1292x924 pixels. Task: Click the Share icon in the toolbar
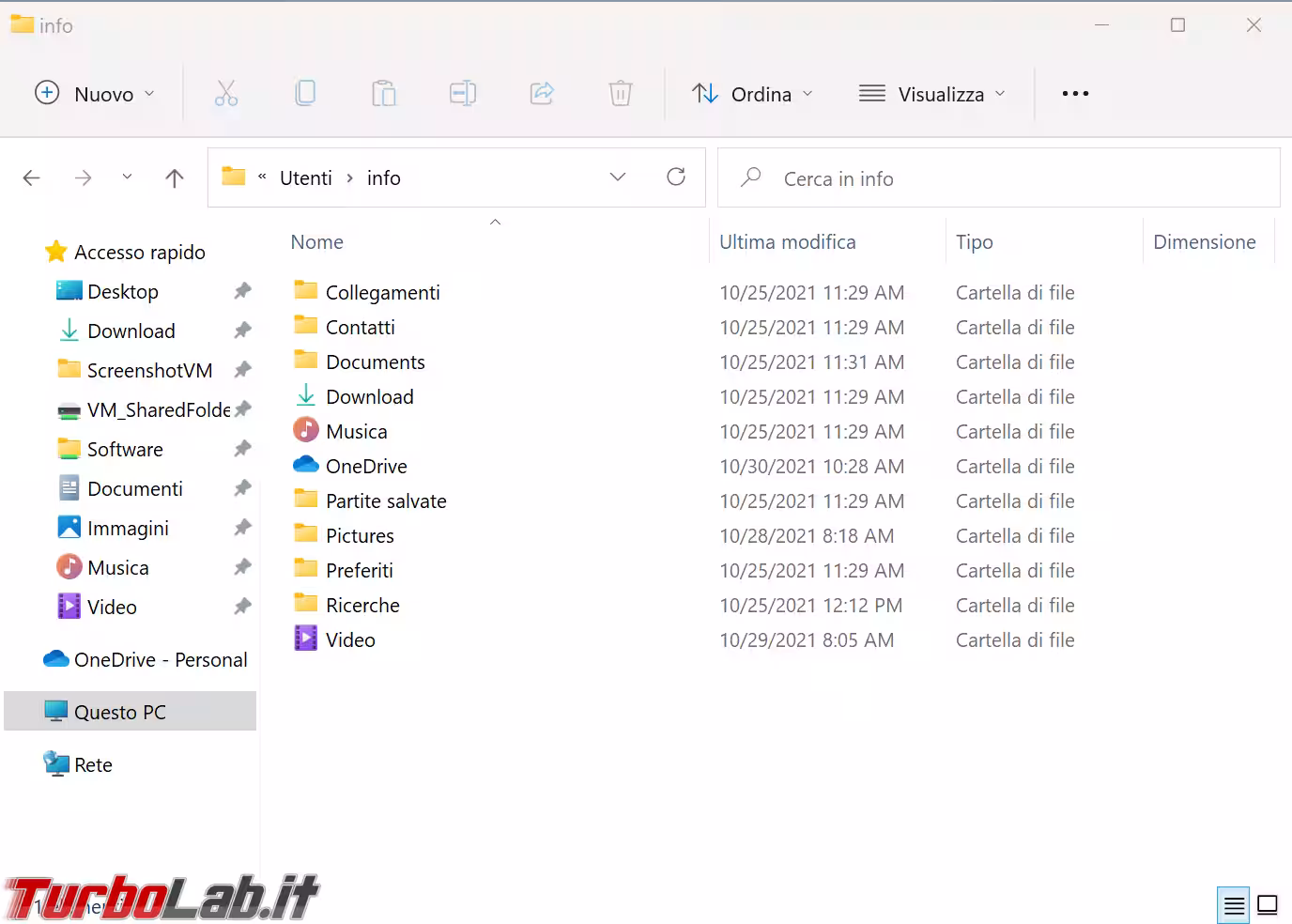point(542,93)
